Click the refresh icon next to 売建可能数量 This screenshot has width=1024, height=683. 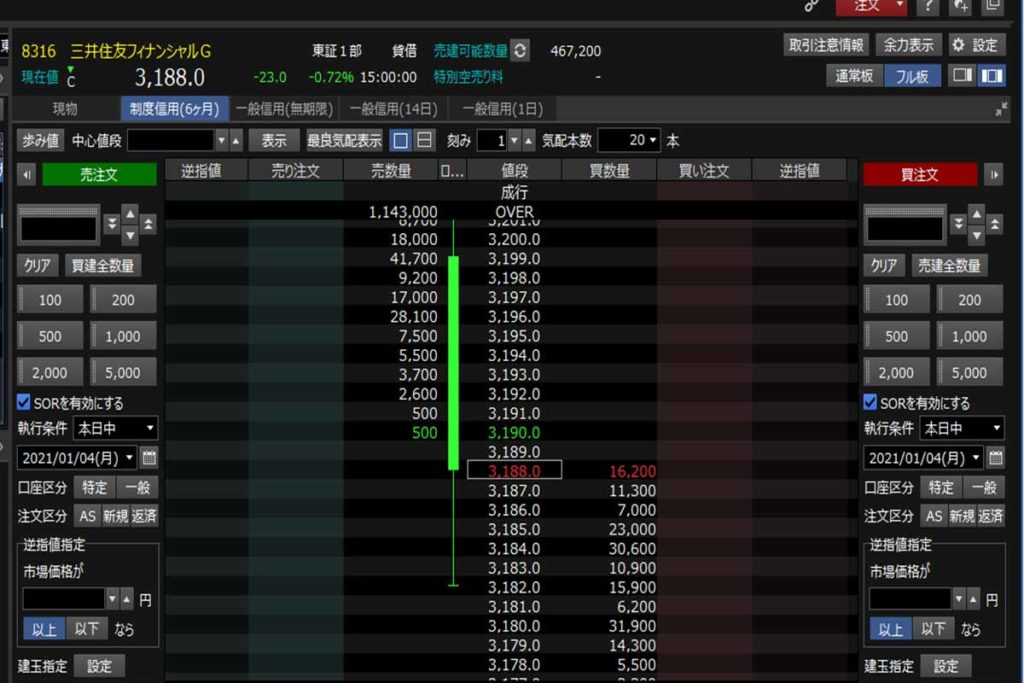(x=520, y=51)
